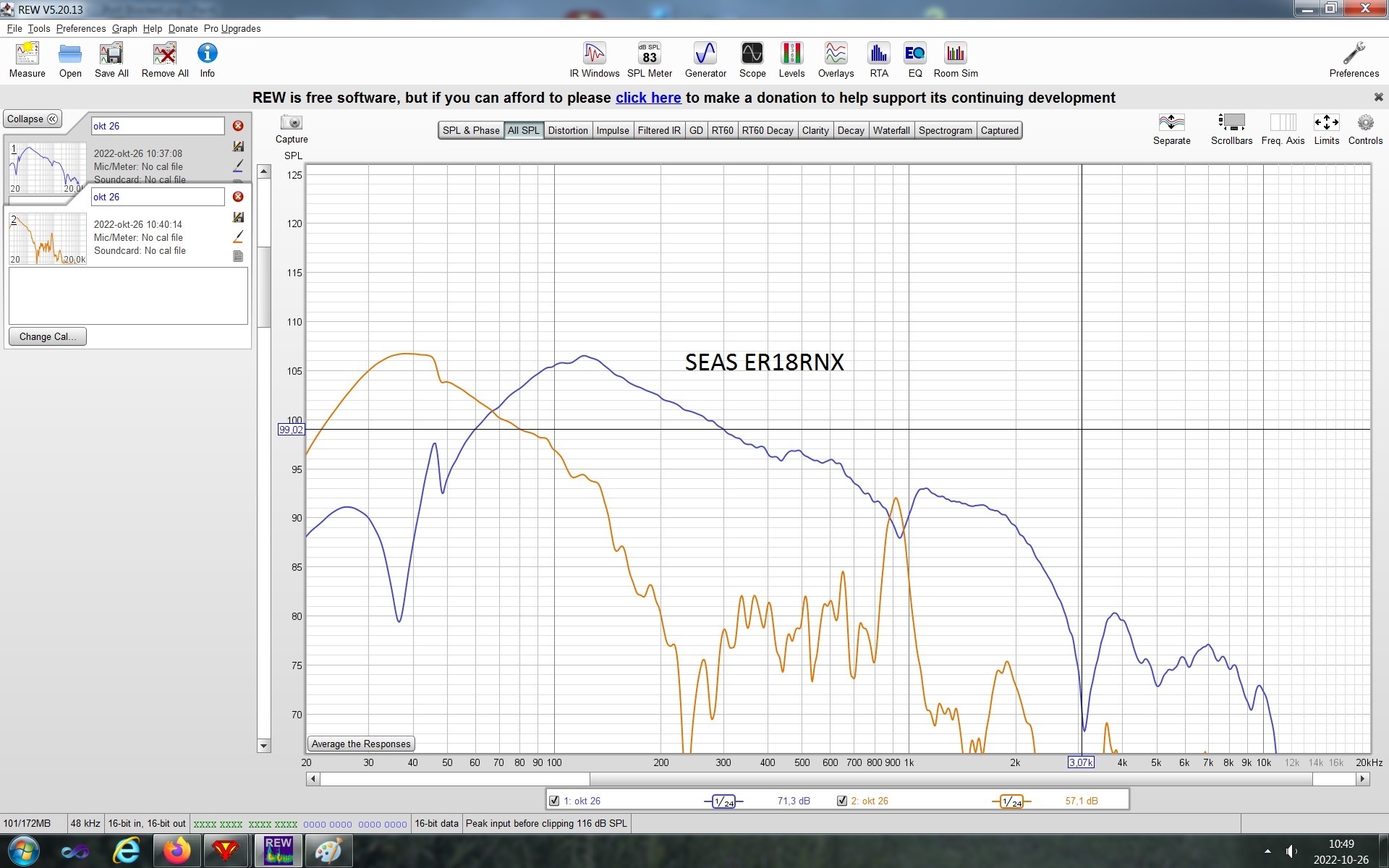Open the IR Windows tool

[594, 59]
